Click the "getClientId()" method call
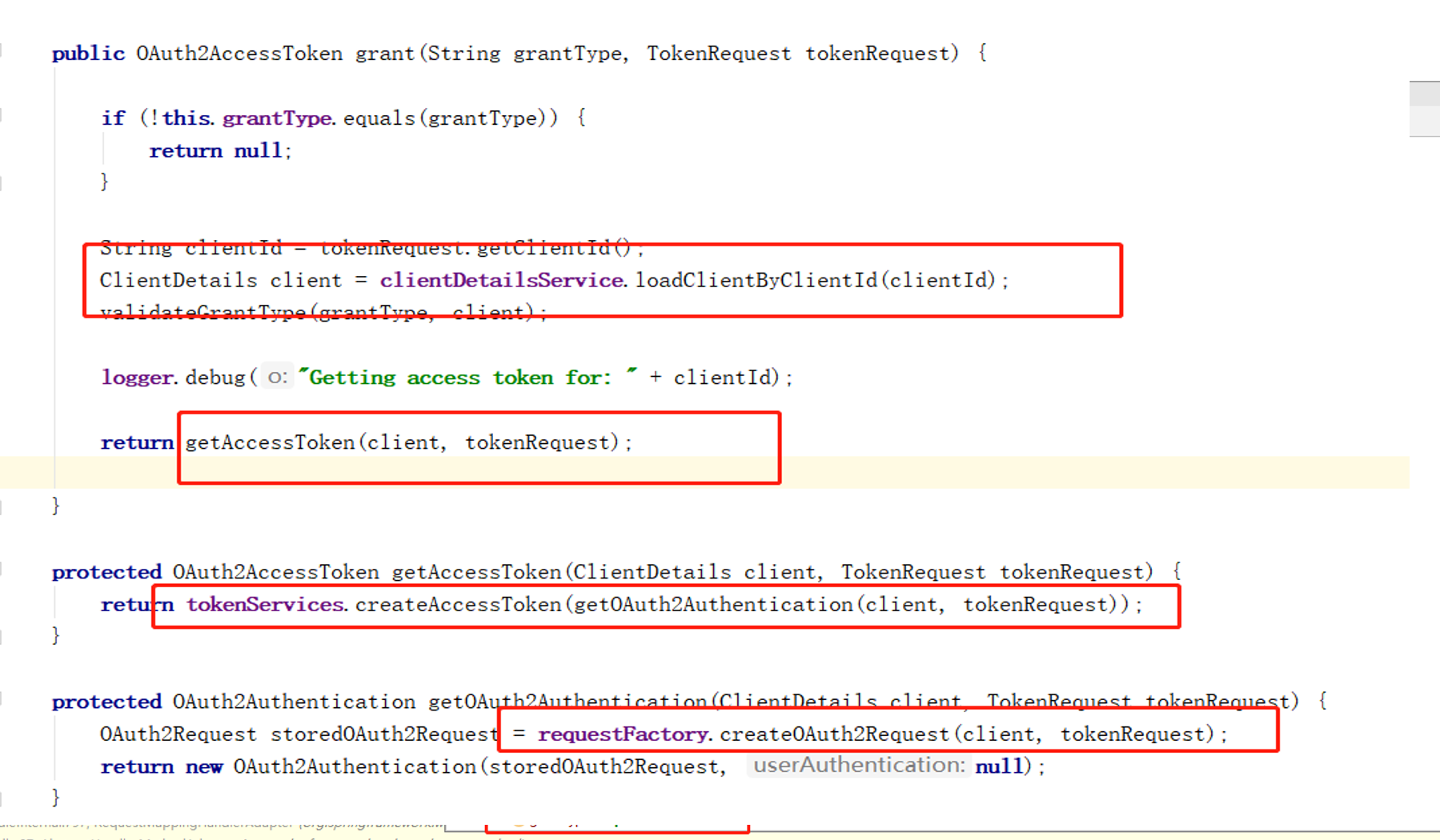1440x840 pixels. [554, 248]
